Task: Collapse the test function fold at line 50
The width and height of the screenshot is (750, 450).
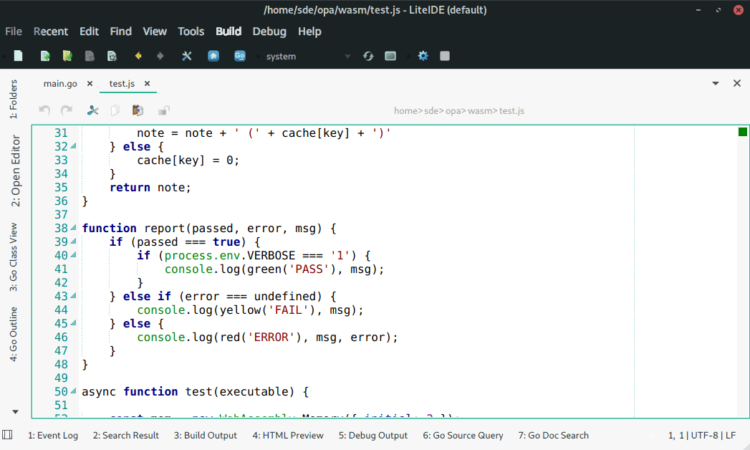Action: [x=73, y=391]
